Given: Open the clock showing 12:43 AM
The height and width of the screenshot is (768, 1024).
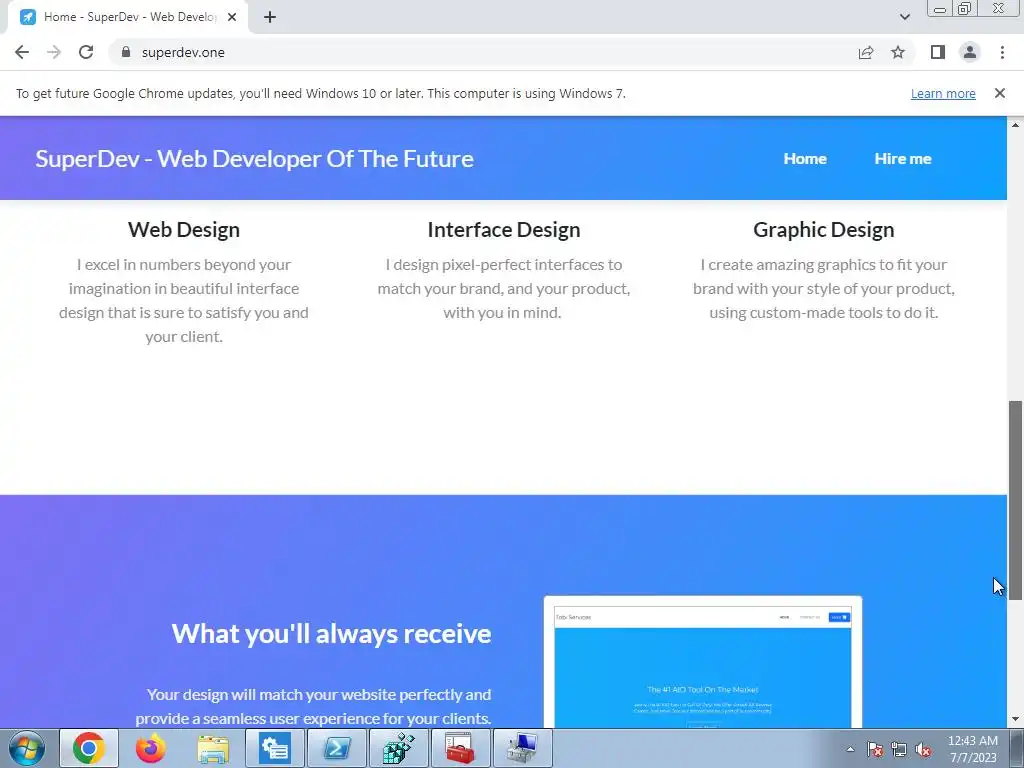Looking at the screenshot, I should click(972, 749).
